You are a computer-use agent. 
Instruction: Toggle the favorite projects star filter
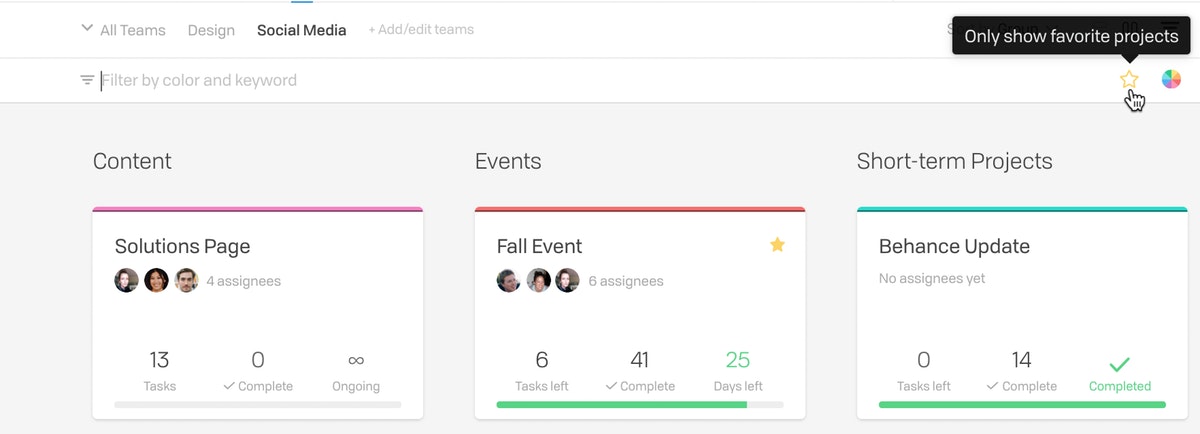point(1129,80)
